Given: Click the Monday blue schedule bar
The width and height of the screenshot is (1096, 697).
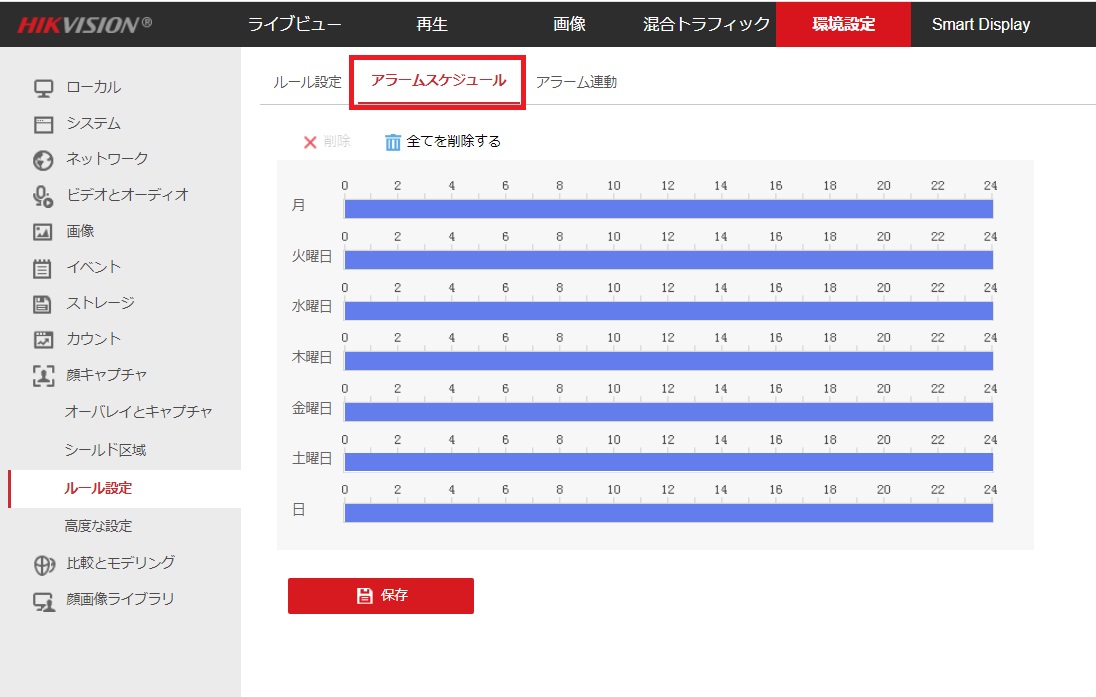Looking at the screenshot, I should (x=668, y=208).
